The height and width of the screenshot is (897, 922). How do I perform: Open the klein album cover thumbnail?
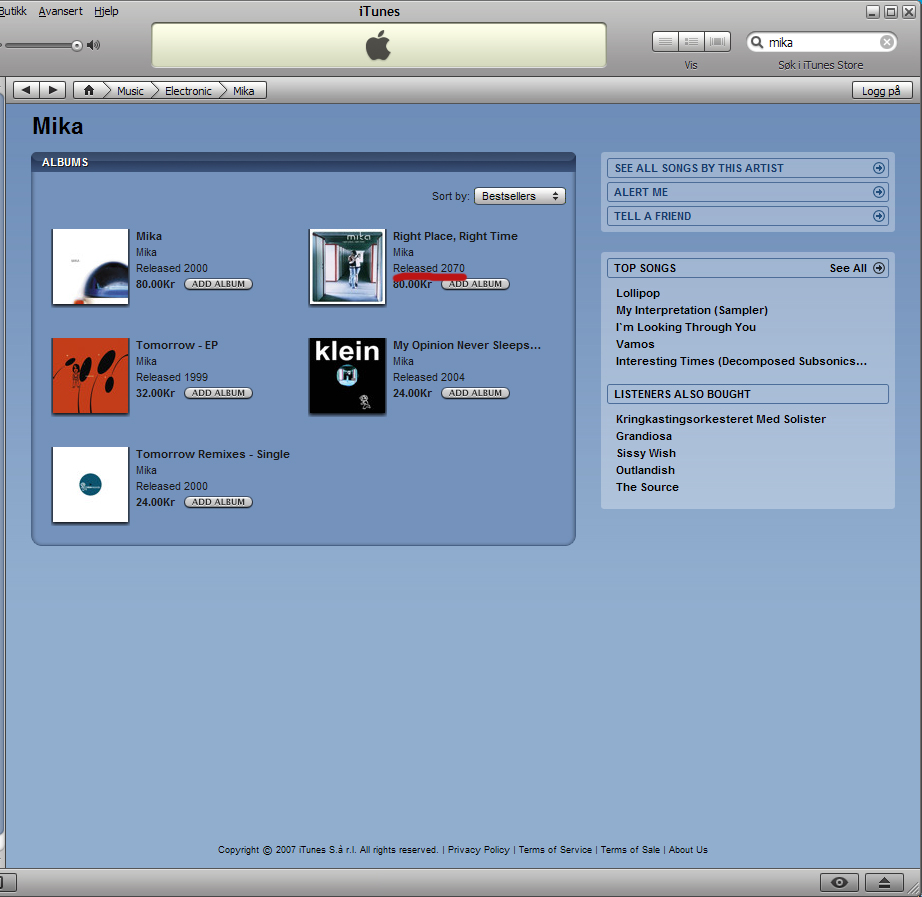tap(348, 376)
